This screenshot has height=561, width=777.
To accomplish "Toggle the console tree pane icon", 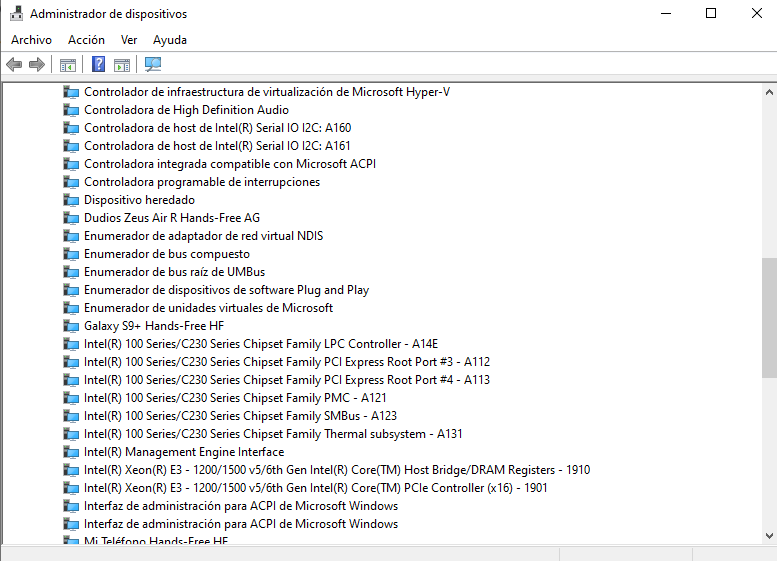I will (x=68, y=65).
